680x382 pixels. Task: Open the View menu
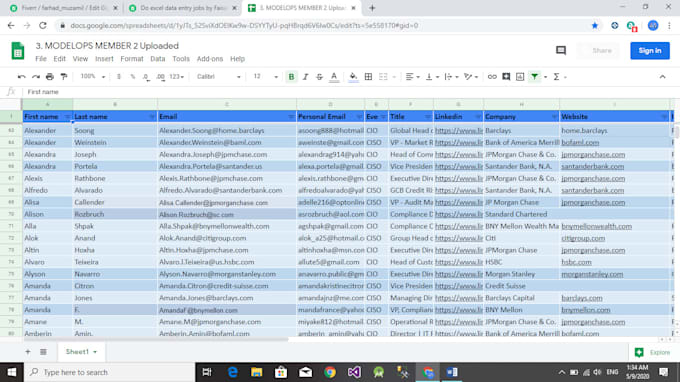tap(80, 59)
